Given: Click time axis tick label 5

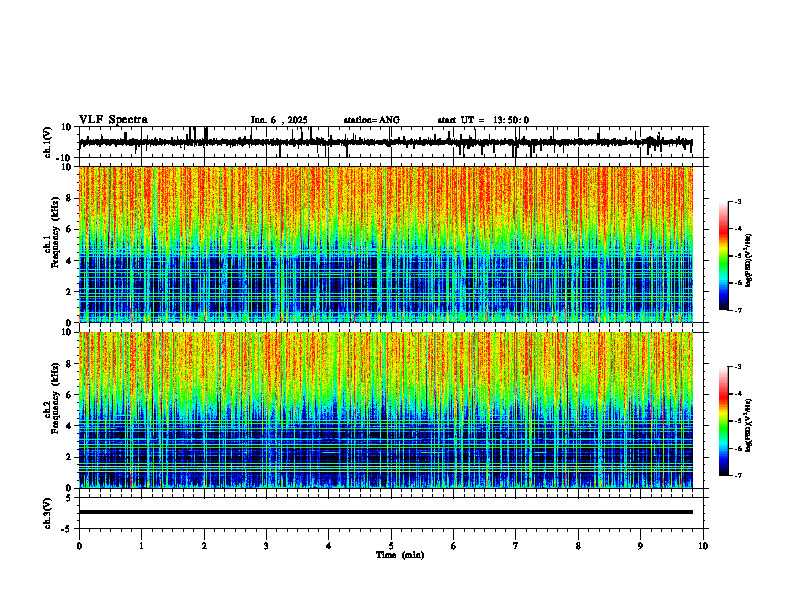Looking at the screenshot, I should click(x=391, y=546).
